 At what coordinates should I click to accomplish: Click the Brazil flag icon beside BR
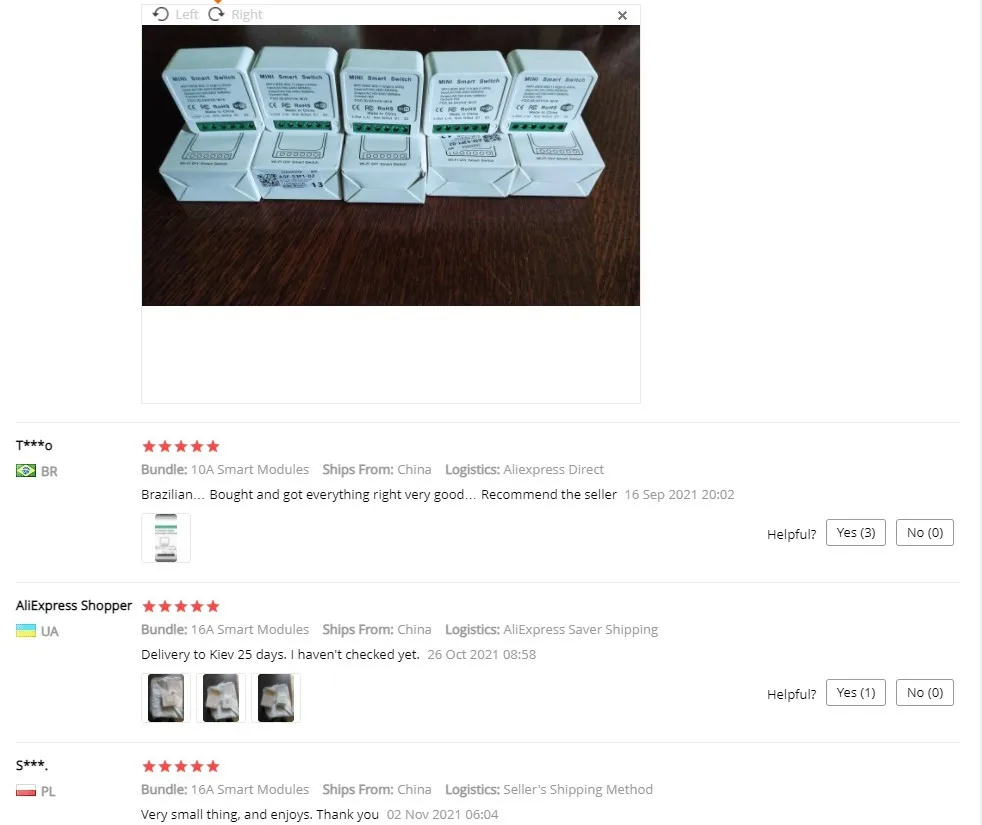[x=26, y=471]
